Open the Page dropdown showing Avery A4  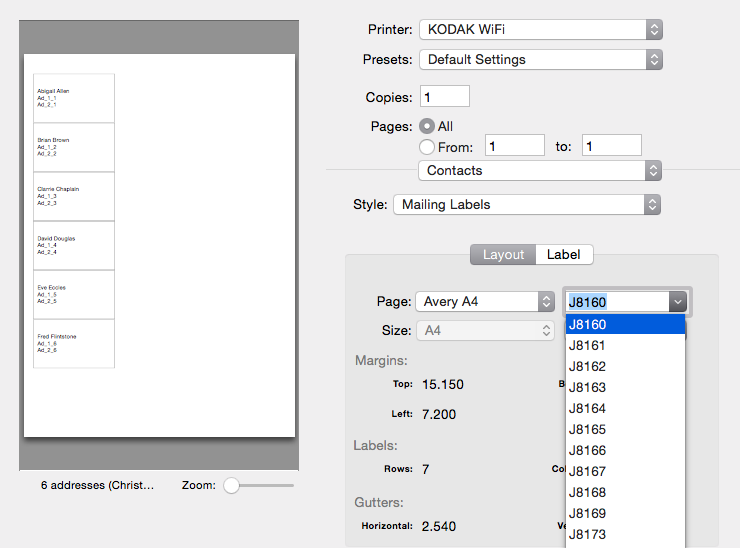[x=485, y=302]
